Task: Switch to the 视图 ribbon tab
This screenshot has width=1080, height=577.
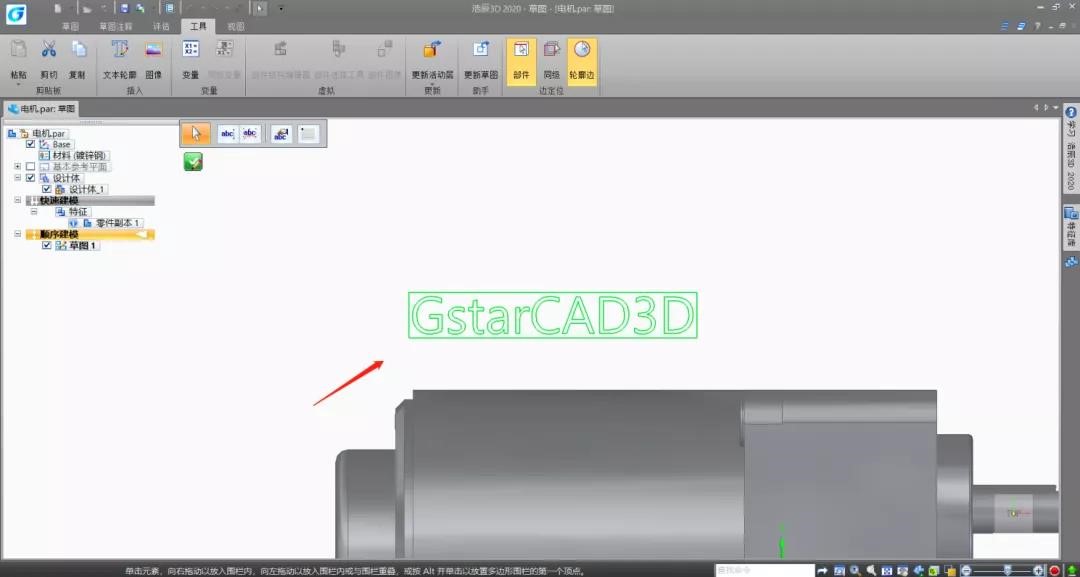Action: pyautogui.click(x=236, y=27)
